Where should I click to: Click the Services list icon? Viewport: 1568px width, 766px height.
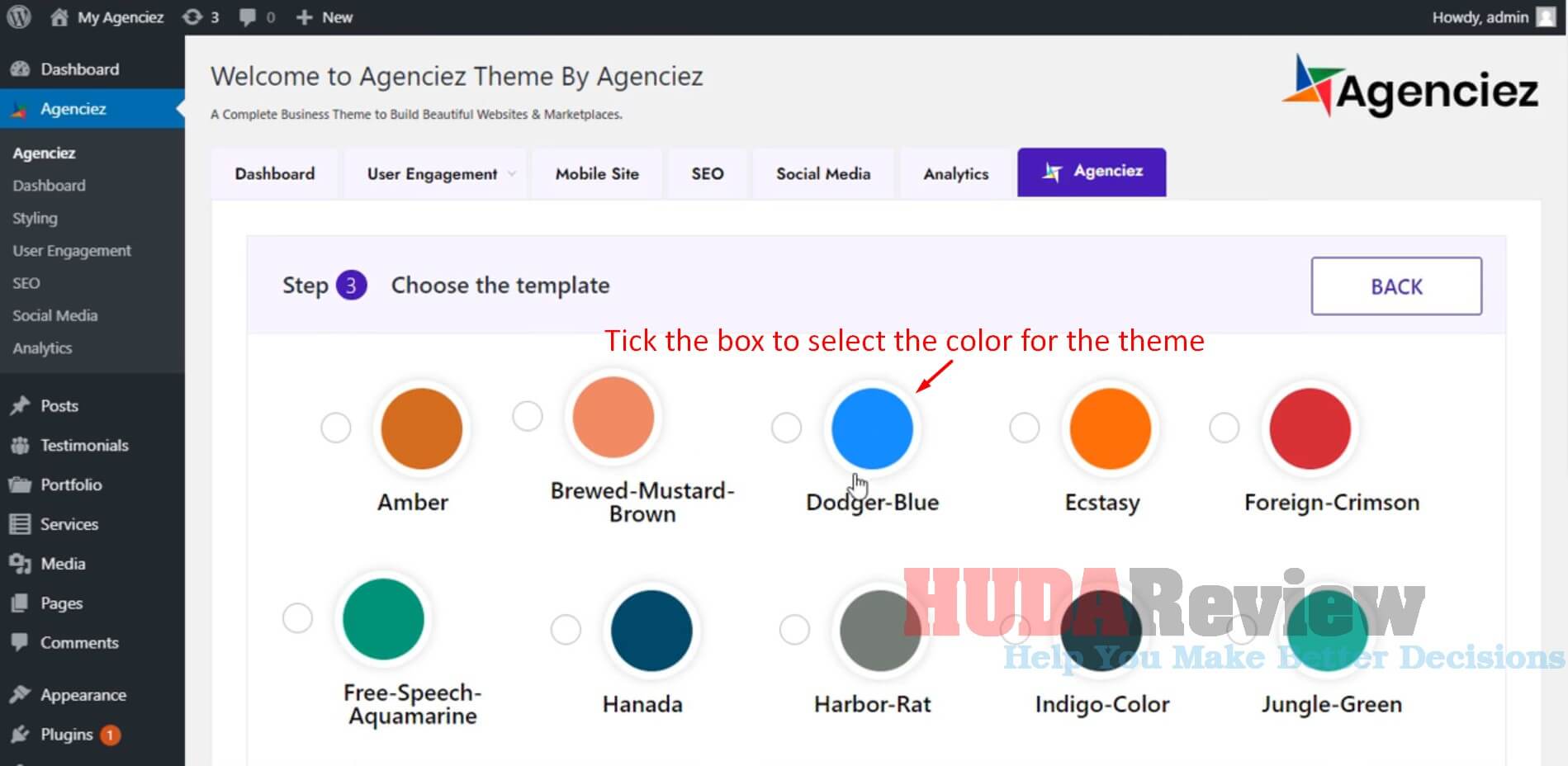[x=21, y=524]
